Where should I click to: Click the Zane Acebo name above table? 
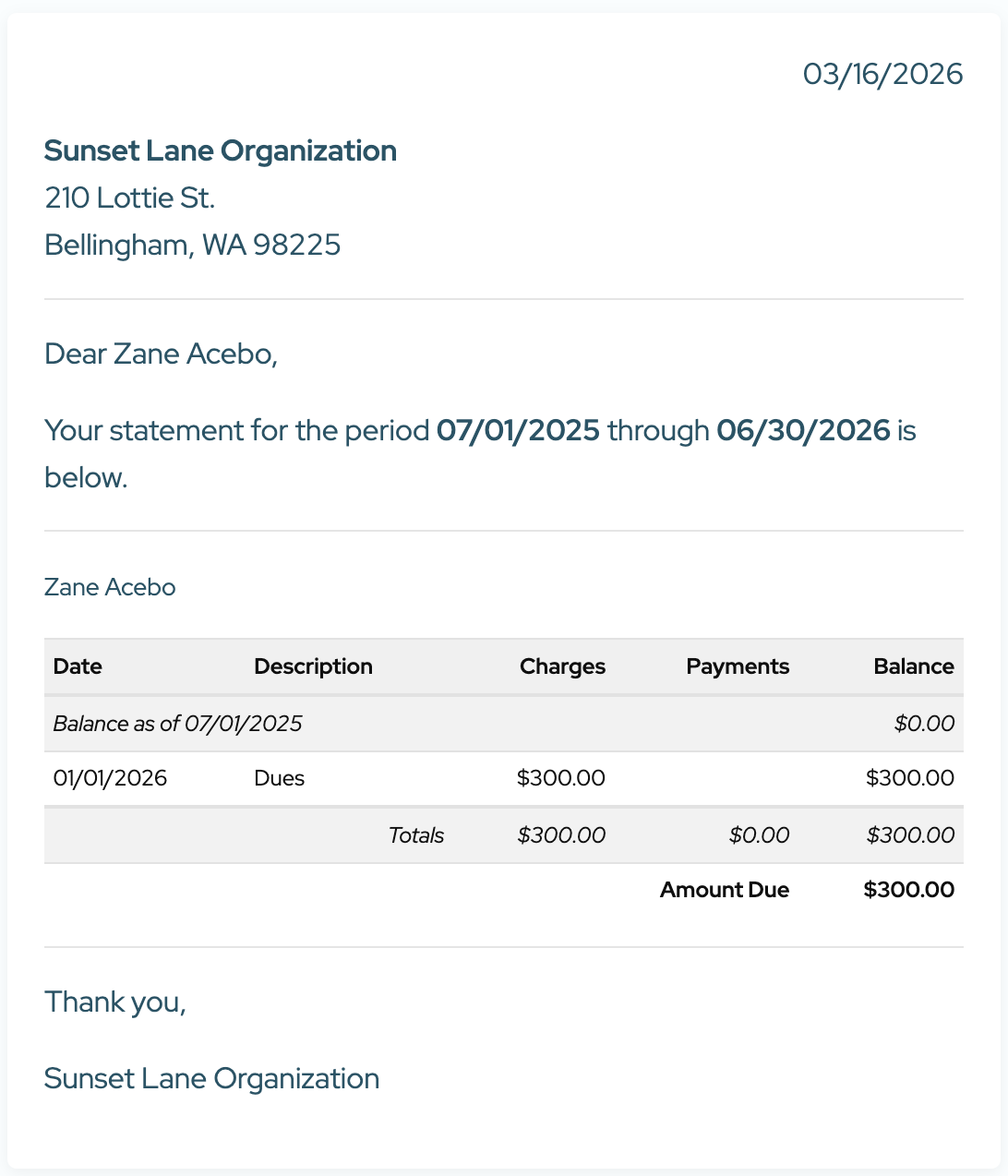110,587
